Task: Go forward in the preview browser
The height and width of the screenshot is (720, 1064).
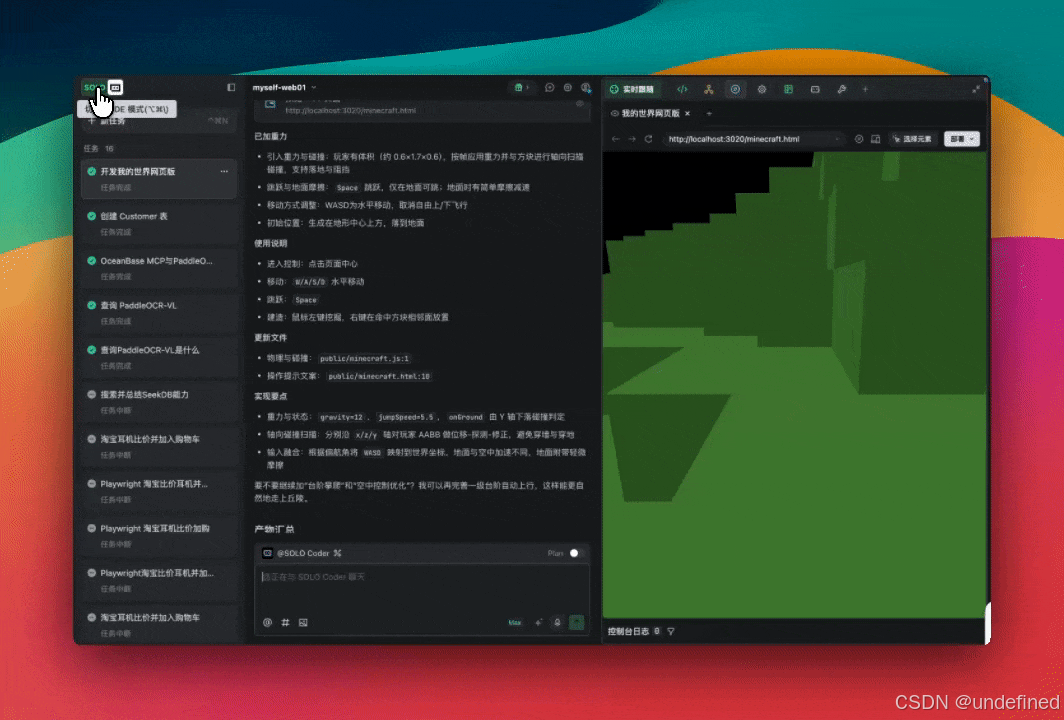Action: tap(632, 138)
